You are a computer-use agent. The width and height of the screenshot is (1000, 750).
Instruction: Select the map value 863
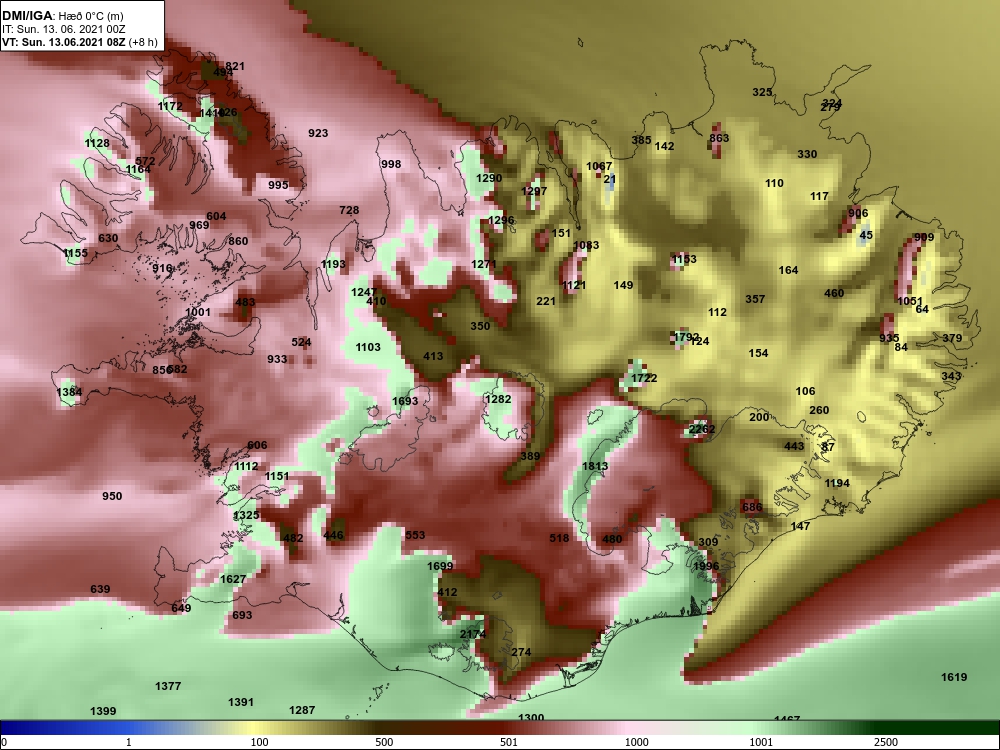point(719,138)
